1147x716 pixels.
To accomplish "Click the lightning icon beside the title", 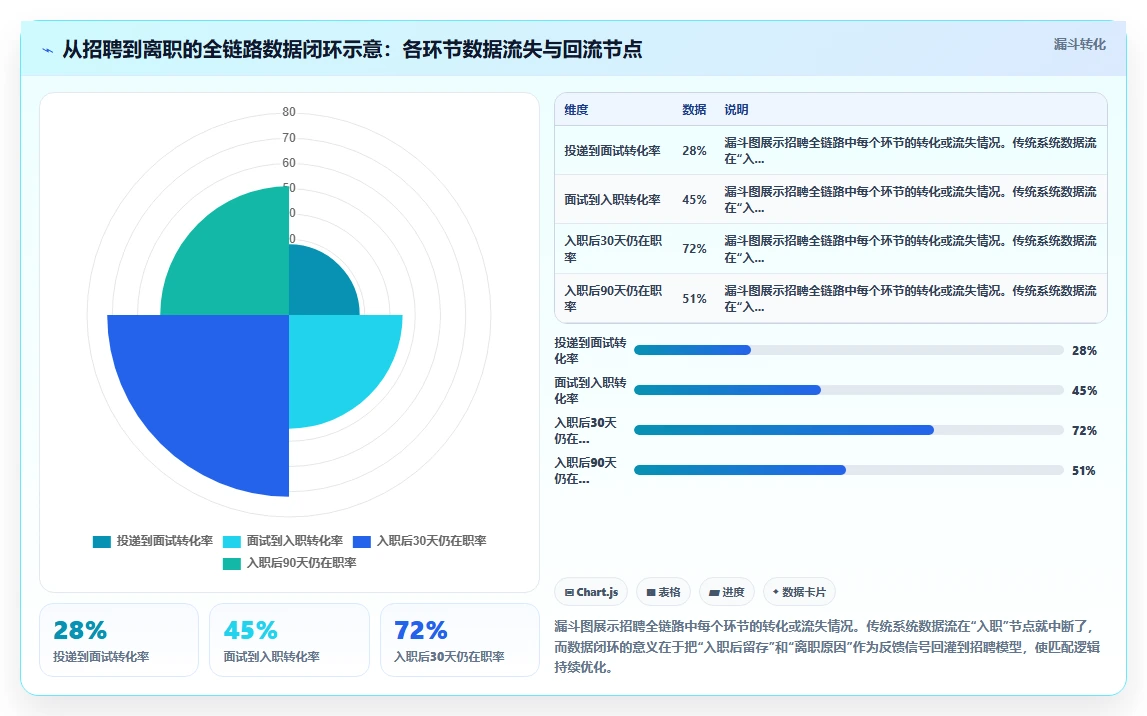I will (48, 50).
